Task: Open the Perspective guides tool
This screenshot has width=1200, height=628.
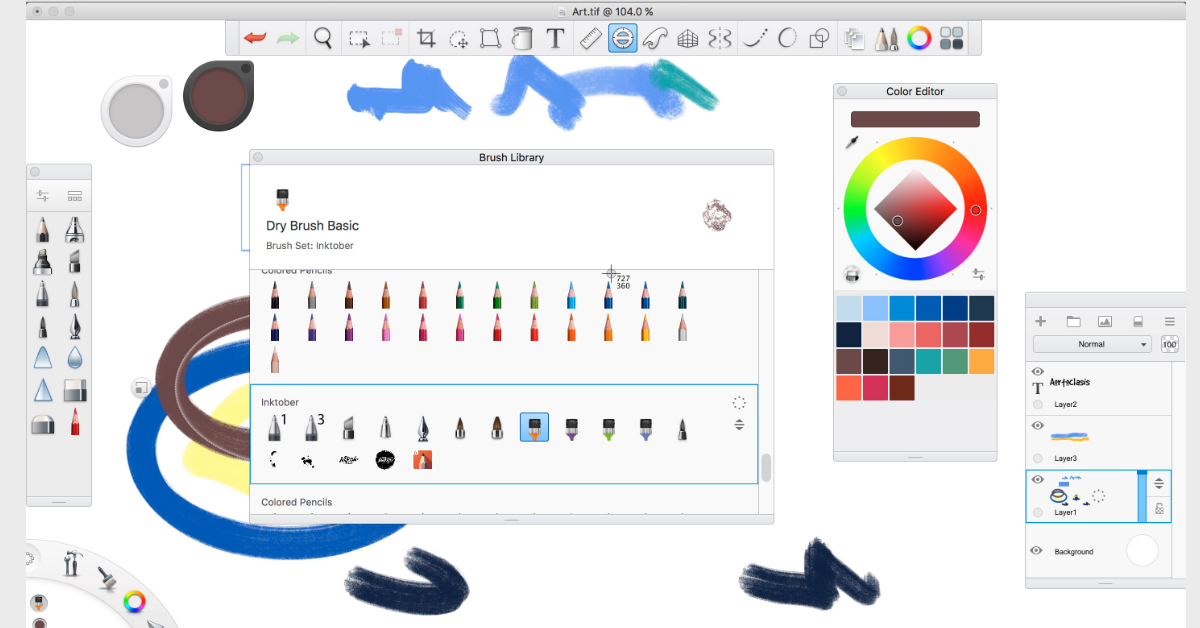Action: 687,39
